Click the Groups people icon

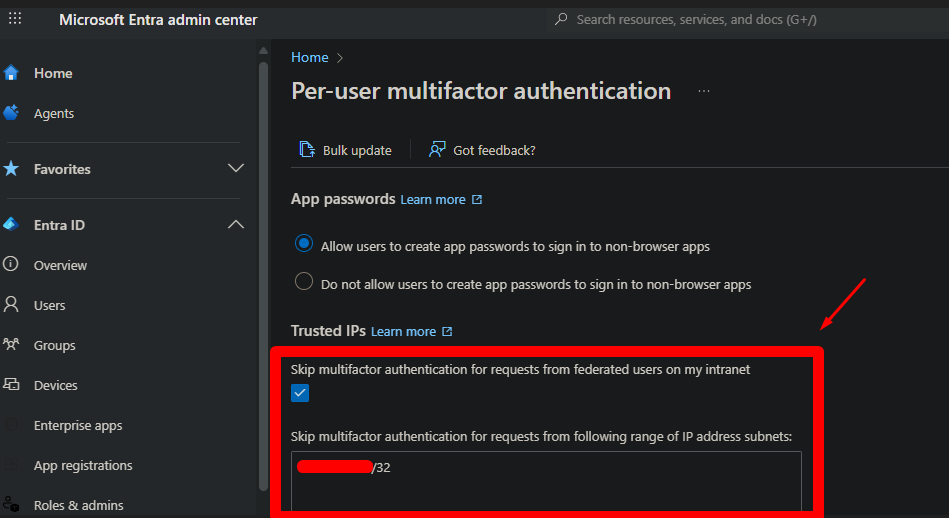tap(11, 345)
